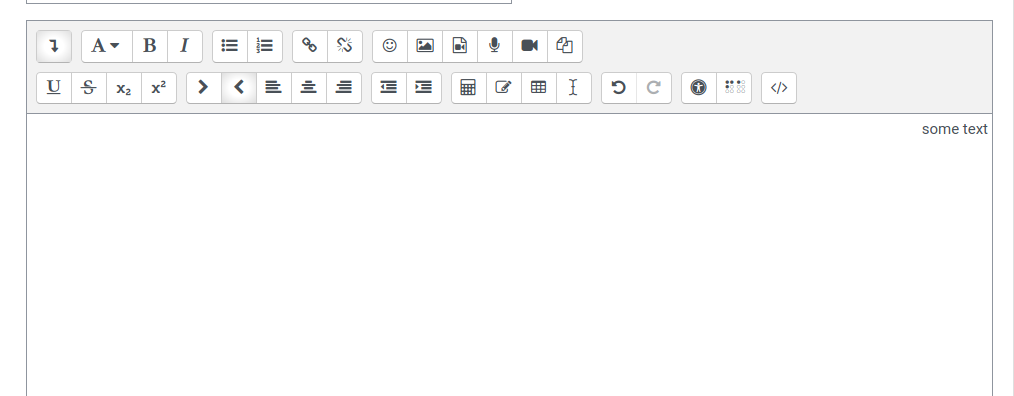The image size is (1014, 396).
Task: Toggle strikethrough formatting
Action: pyautogui.click(x=89, y=87)
